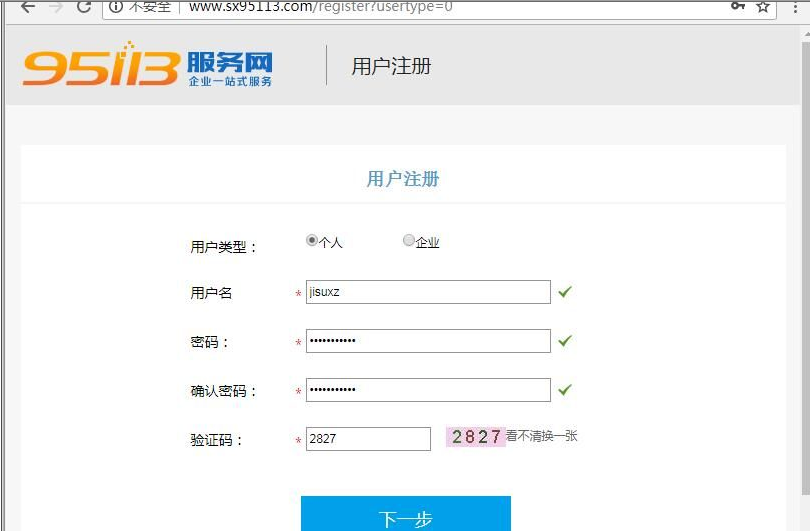Click the key icon in the address bar
This screenshot has height=531, width=810.
coord(738,6)
